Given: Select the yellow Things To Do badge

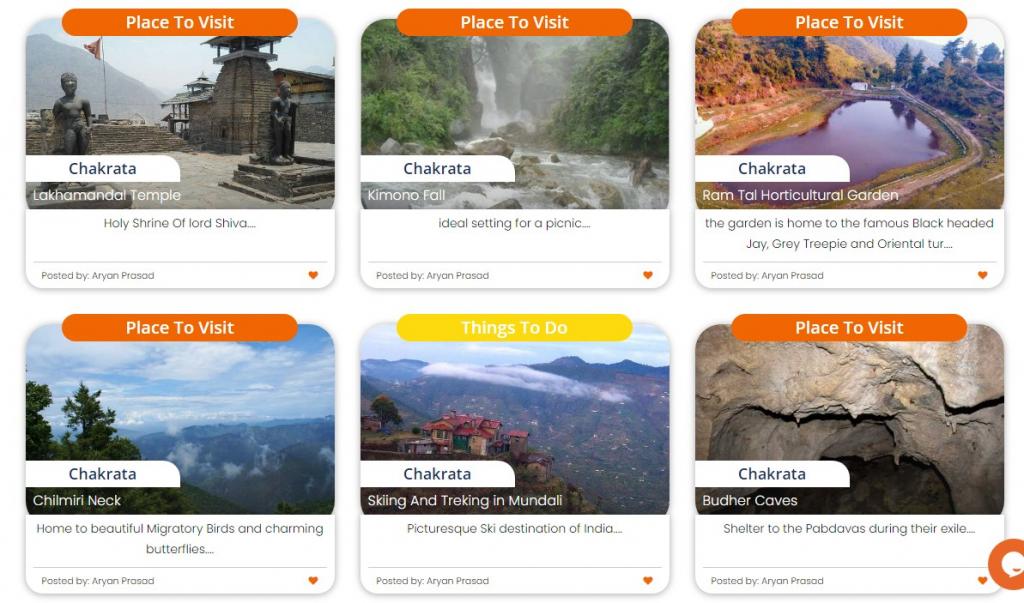Looking at the screenshot, I should pyautogui.click(x=515, y=327).
